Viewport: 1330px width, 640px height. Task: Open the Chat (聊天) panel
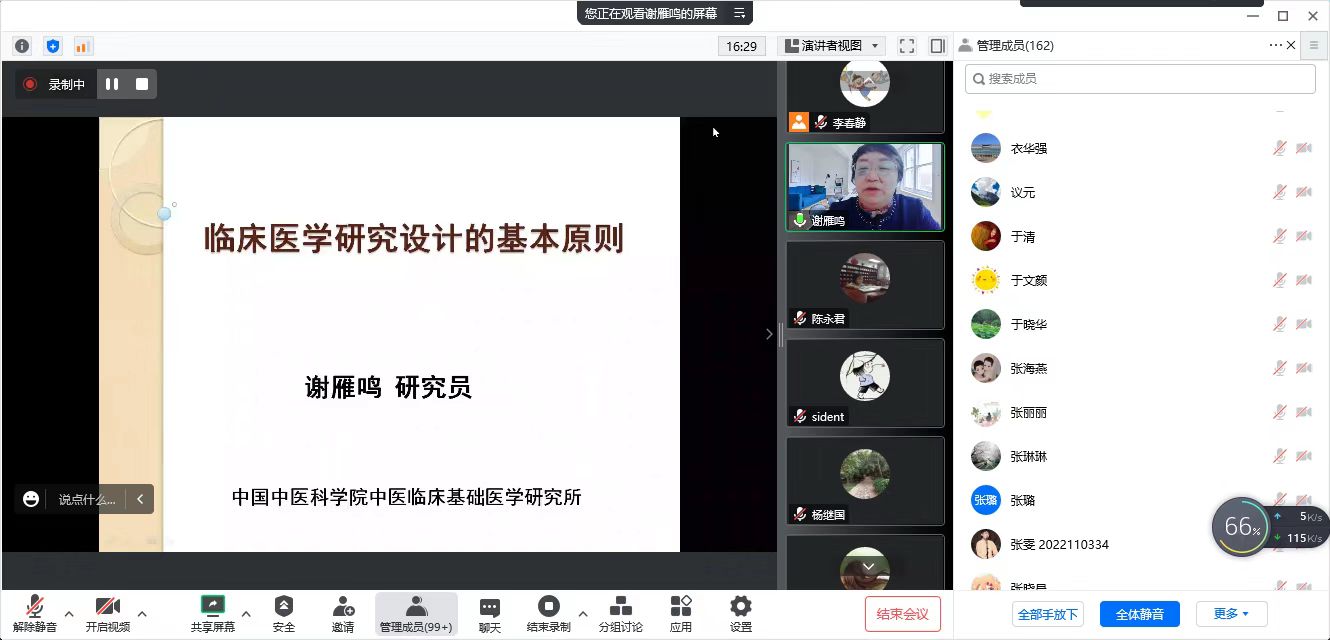tap(489, 613)
